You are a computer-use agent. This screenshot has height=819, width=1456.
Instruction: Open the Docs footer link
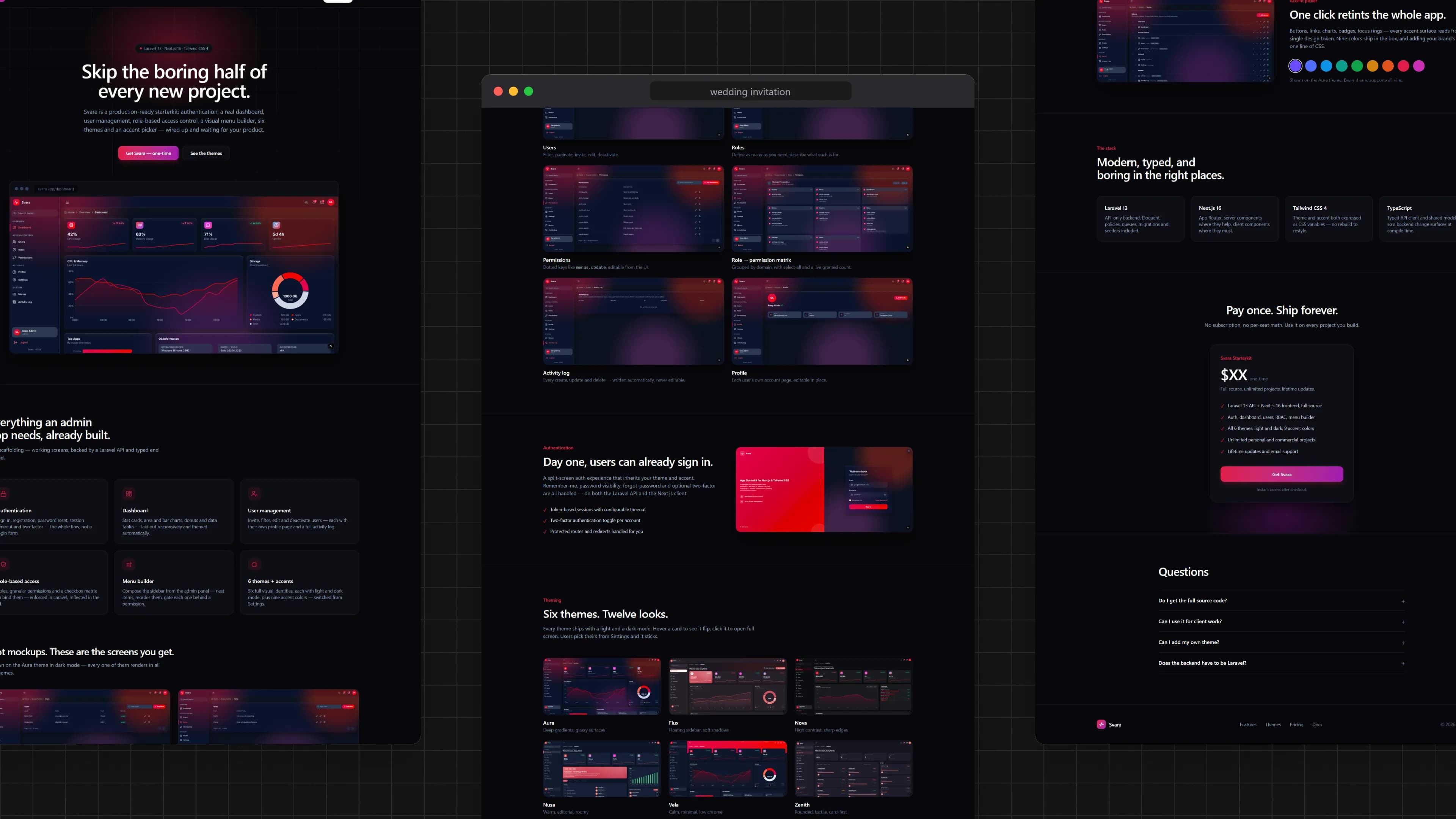tap(1317, 725)
